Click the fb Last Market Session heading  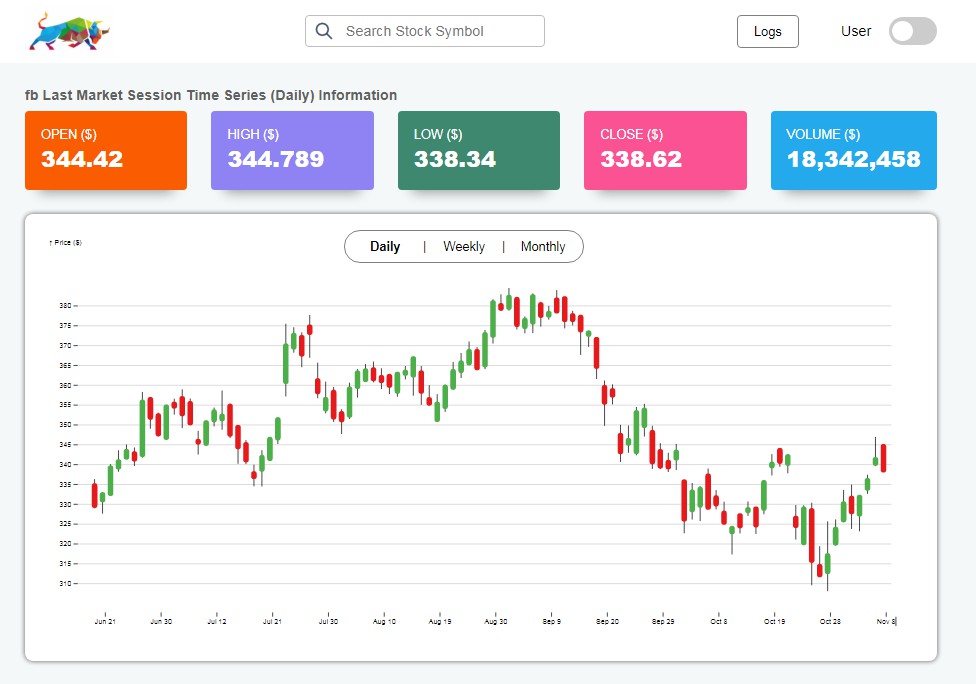pos(211,95)
